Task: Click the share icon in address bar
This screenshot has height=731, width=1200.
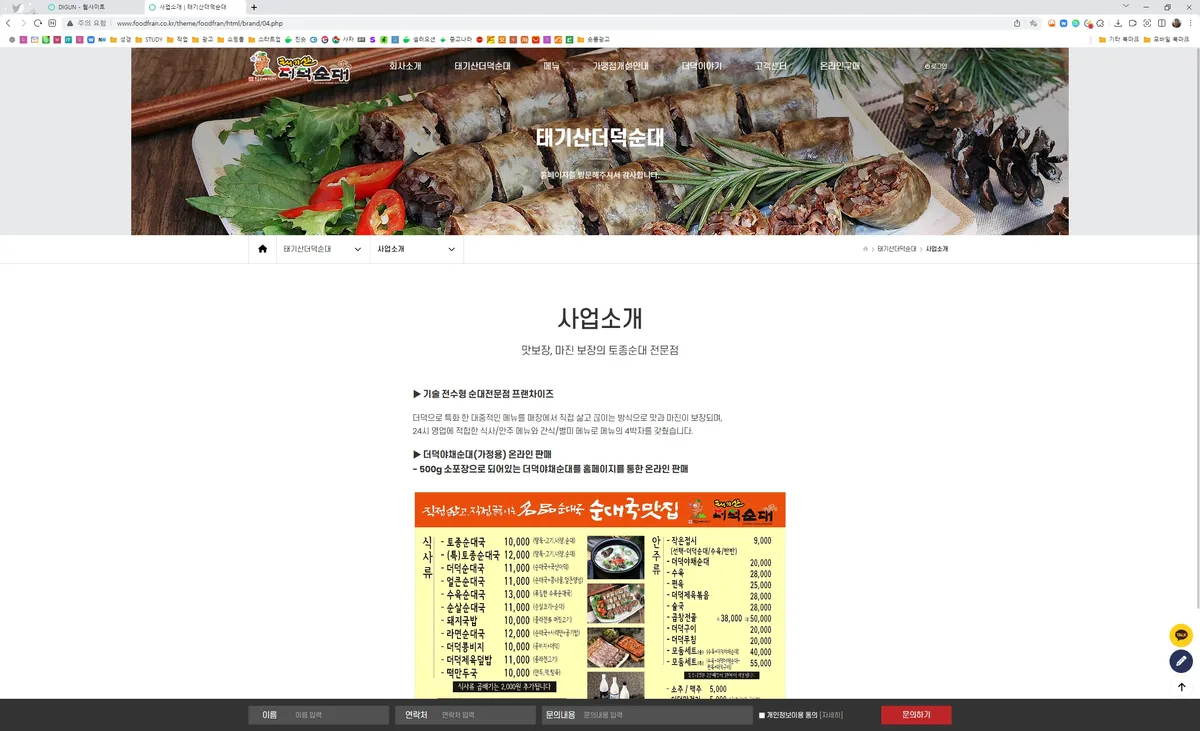Action: click(1017, 23)
